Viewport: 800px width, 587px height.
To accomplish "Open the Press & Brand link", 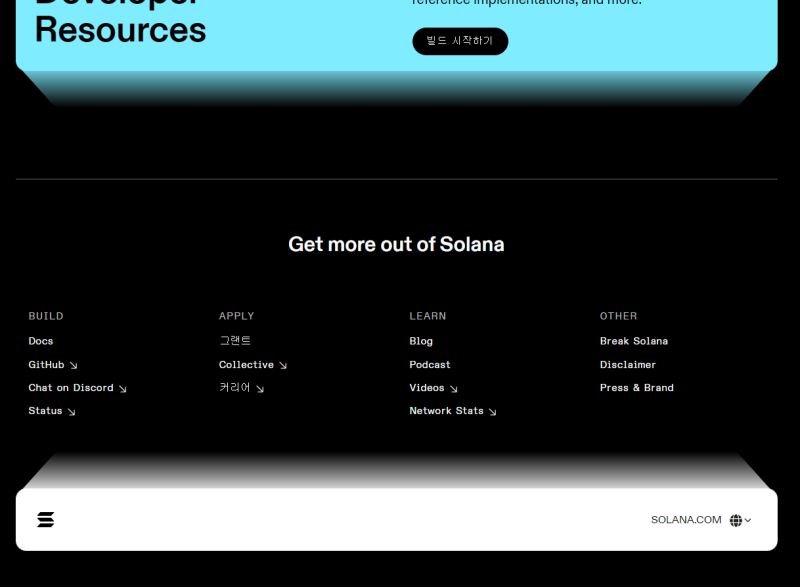I will pyautogui.click(x=637, y=388).
